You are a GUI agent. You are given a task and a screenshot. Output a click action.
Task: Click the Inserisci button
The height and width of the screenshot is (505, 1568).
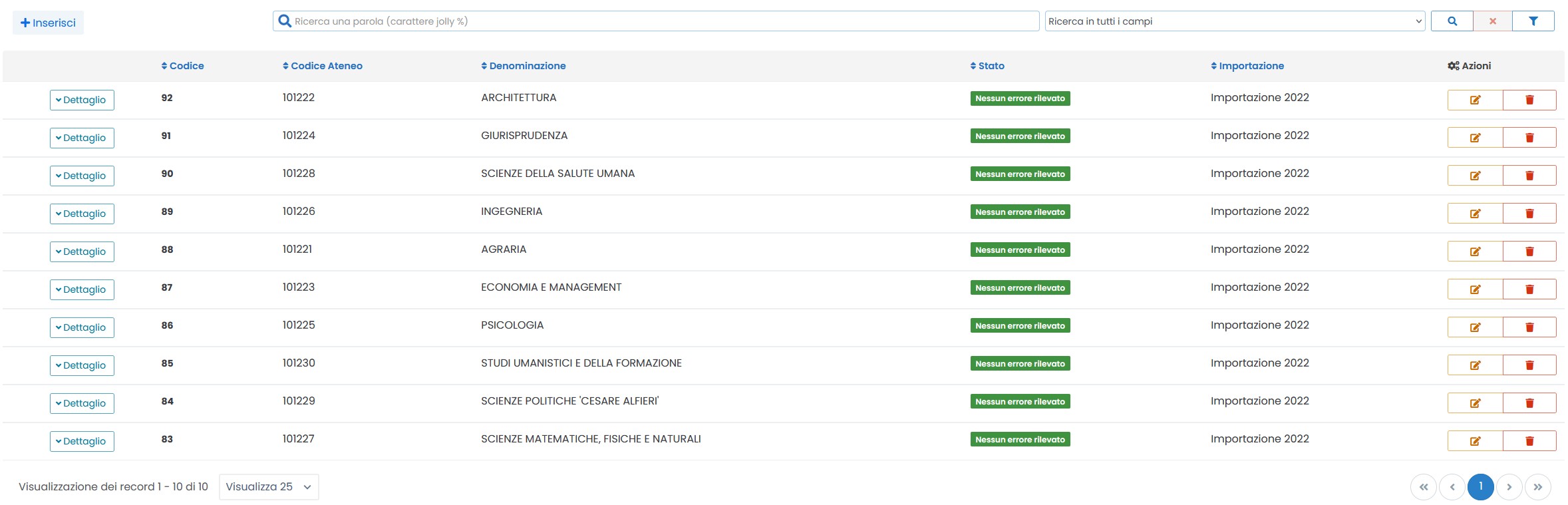pos(48,23)
